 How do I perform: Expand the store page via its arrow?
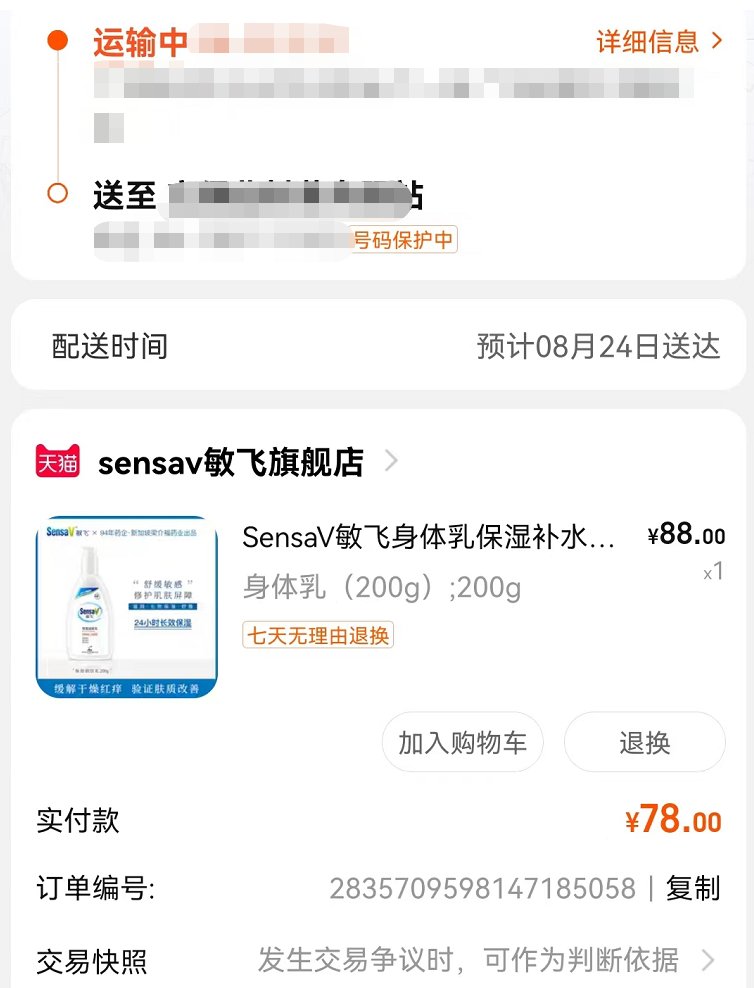click(390, 461)
